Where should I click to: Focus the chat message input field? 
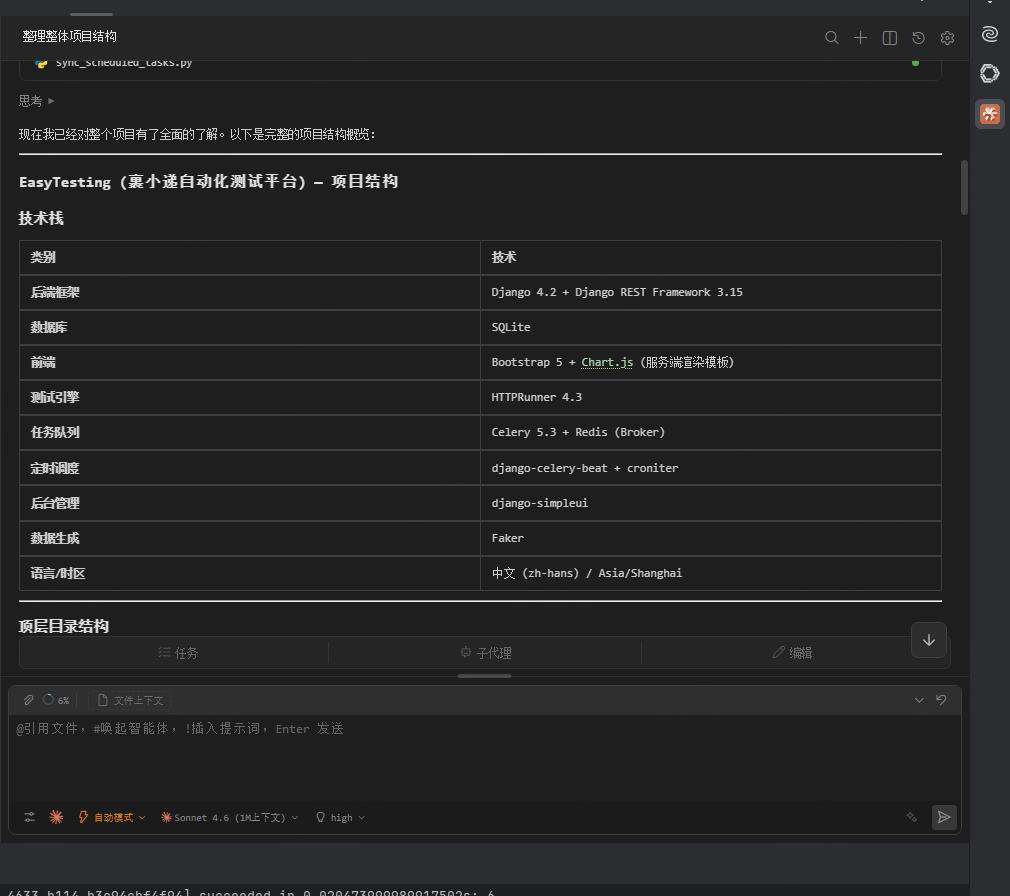coord(484,757)
